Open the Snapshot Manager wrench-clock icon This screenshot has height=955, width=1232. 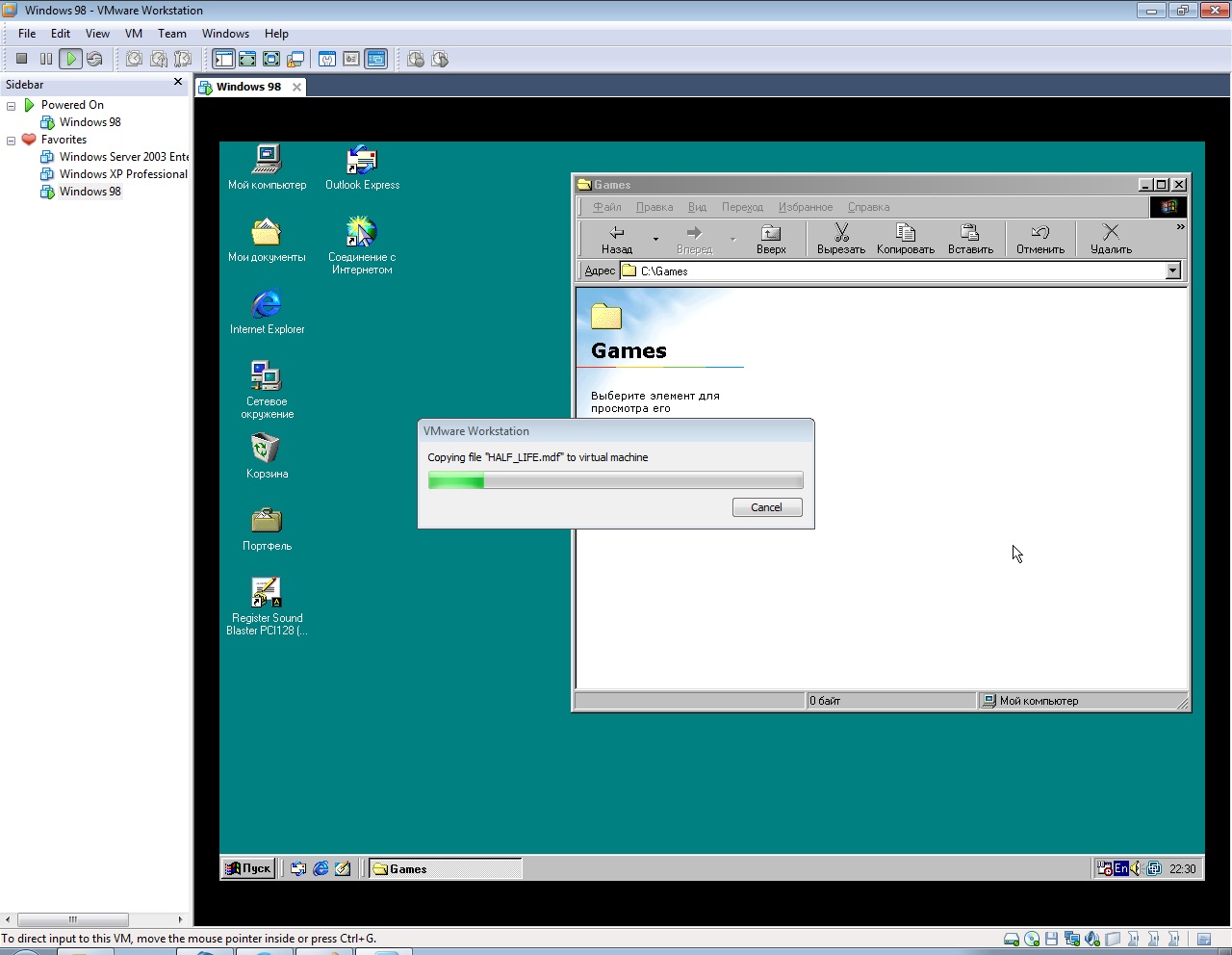point(183,59)
